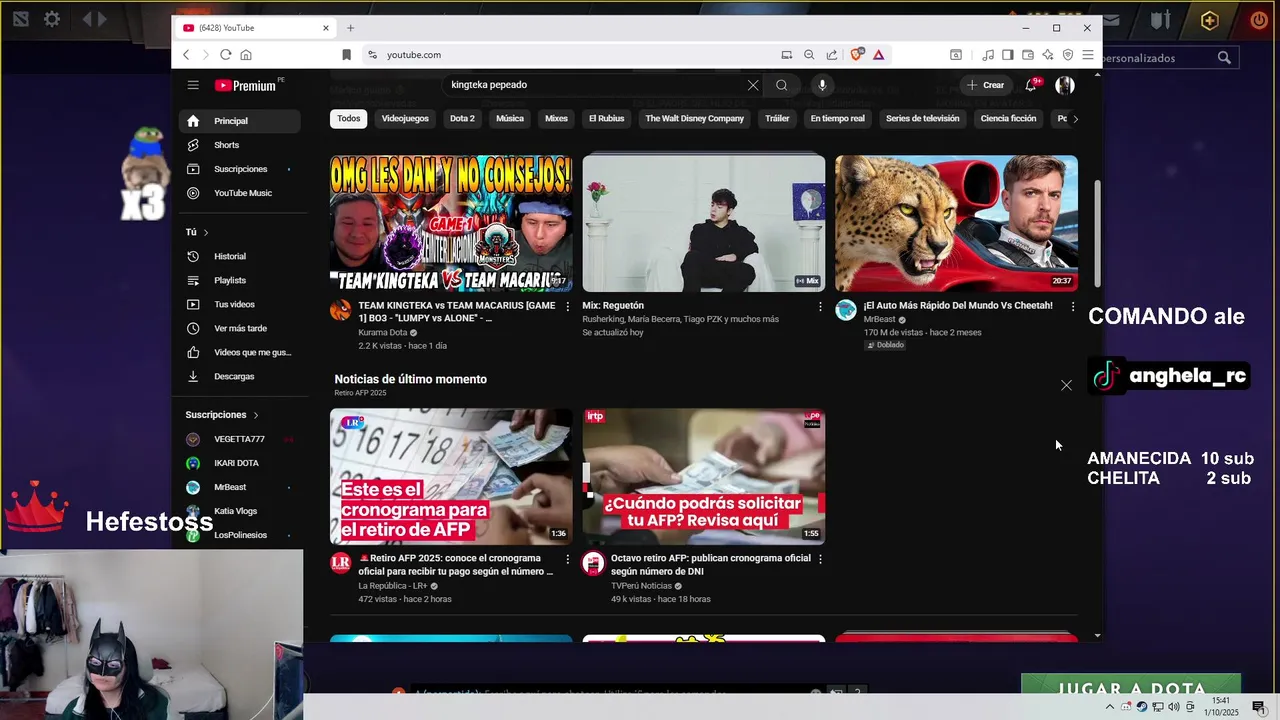1280x720 pixels.
Task: Open the browser main menu
Action: click(x=1088, y=55)
